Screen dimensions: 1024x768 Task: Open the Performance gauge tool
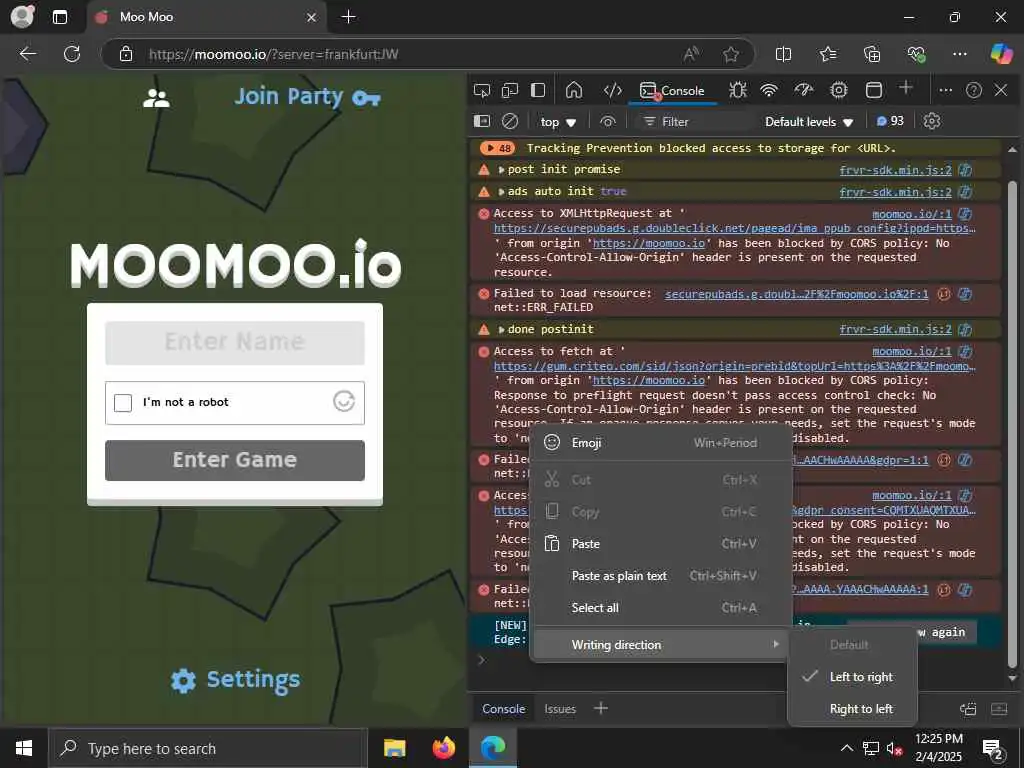pos(804,90)
